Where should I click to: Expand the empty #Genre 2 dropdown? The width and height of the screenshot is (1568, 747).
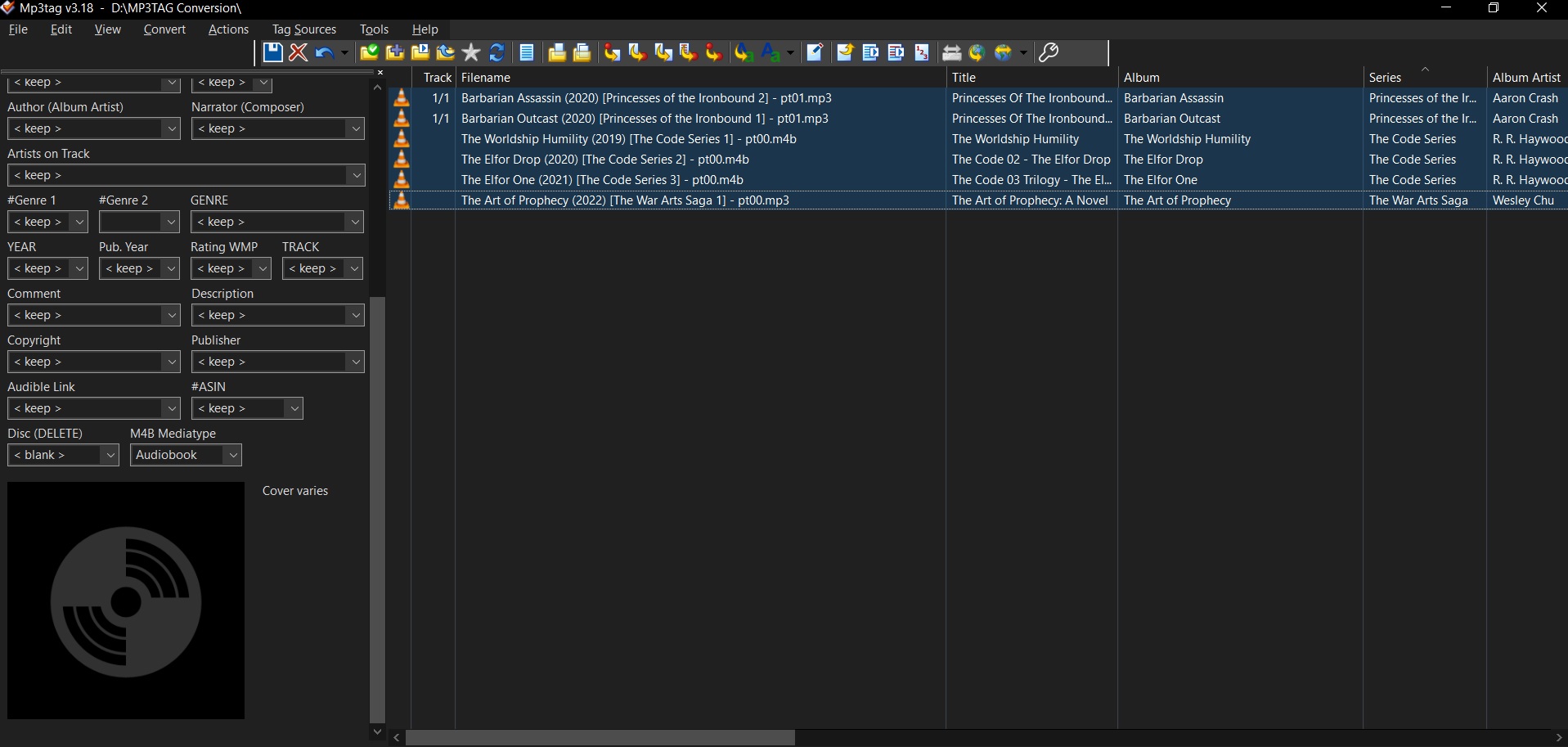click(x=171, y=222)
